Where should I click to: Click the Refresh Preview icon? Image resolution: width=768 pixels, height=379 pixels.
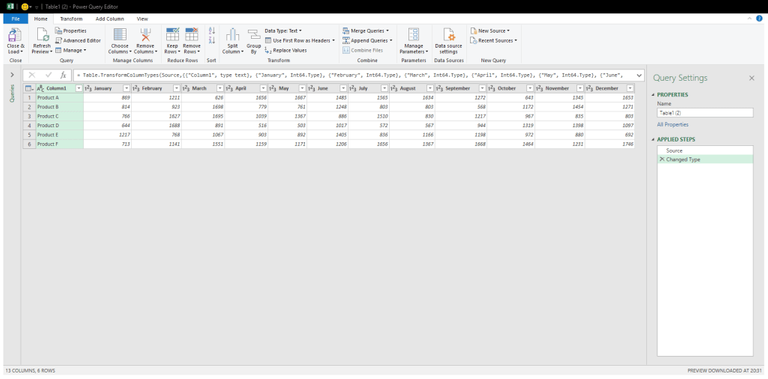point(42,35)
